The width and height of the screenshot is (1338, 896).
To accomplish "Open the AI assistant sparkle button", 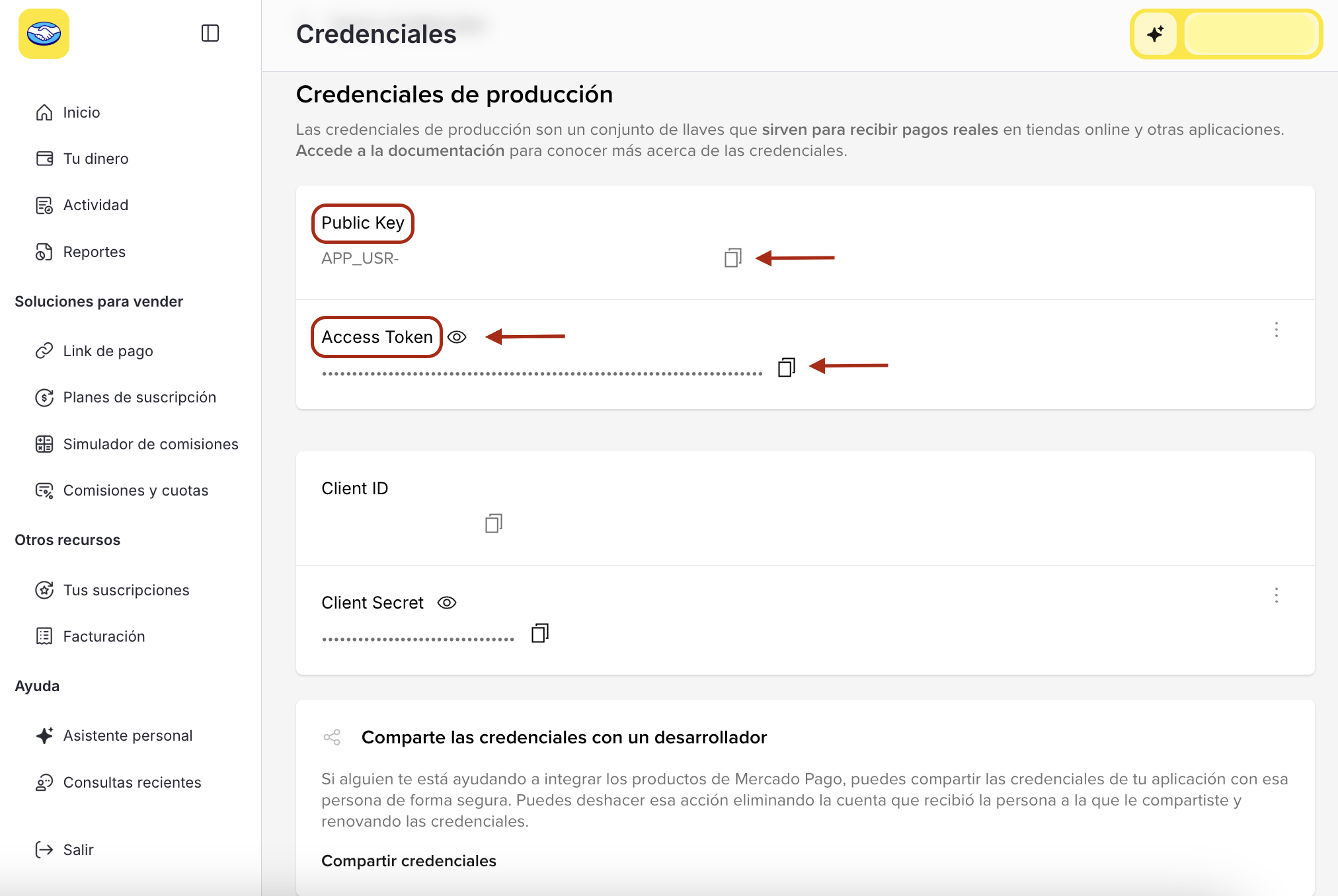I will point(1156,34).
